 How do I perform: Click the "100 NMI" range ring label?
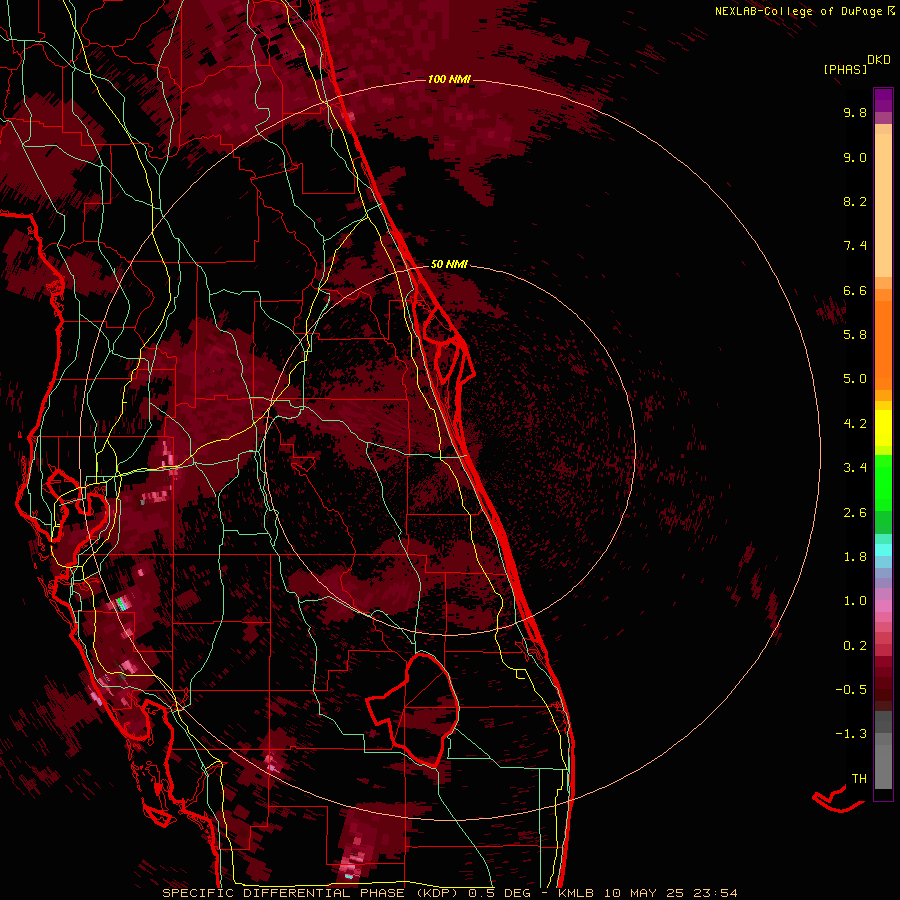pyautogui.click(x=449, y=79)
